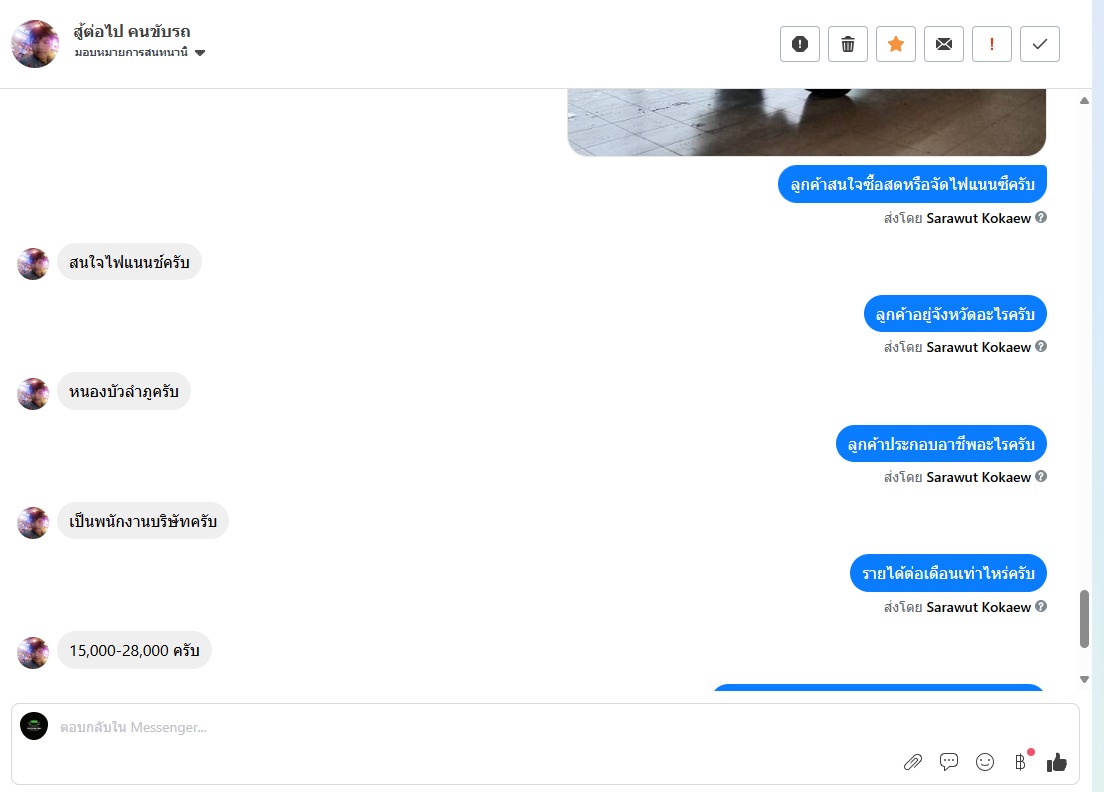Click scrollbar down arrow in chat pane
The image size is (1104, 792).
(1084, 679)
